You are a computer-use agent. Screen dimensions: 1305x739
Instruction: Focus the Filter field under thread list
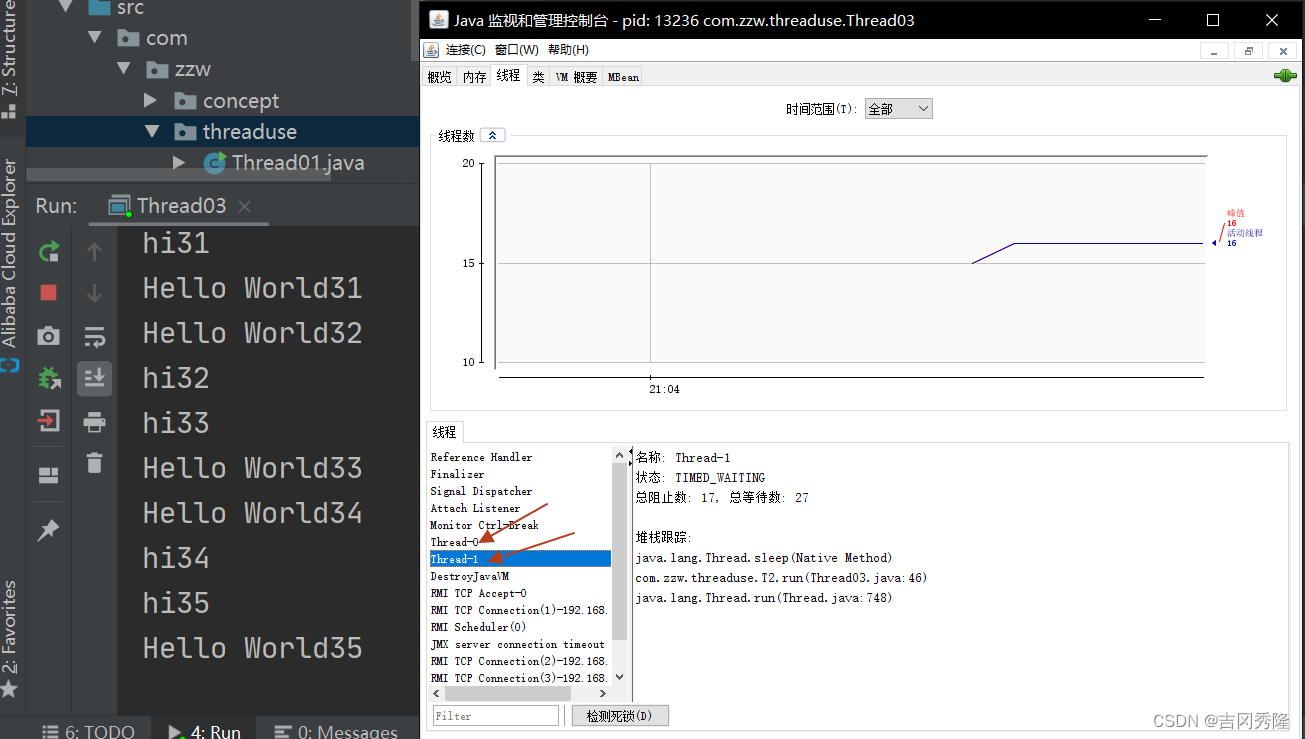496,716
